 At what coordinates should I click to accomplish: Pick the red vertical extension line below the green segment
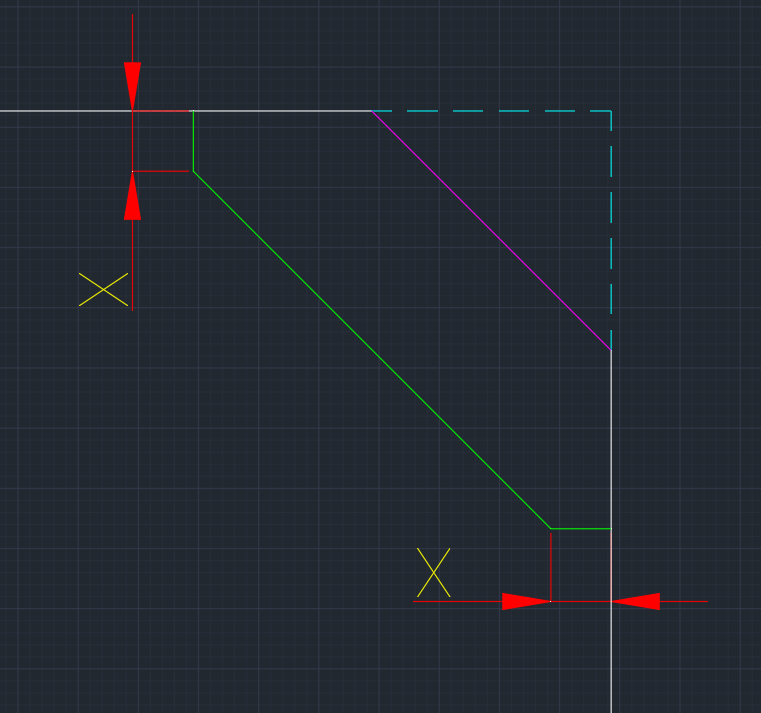pos(551,567)
